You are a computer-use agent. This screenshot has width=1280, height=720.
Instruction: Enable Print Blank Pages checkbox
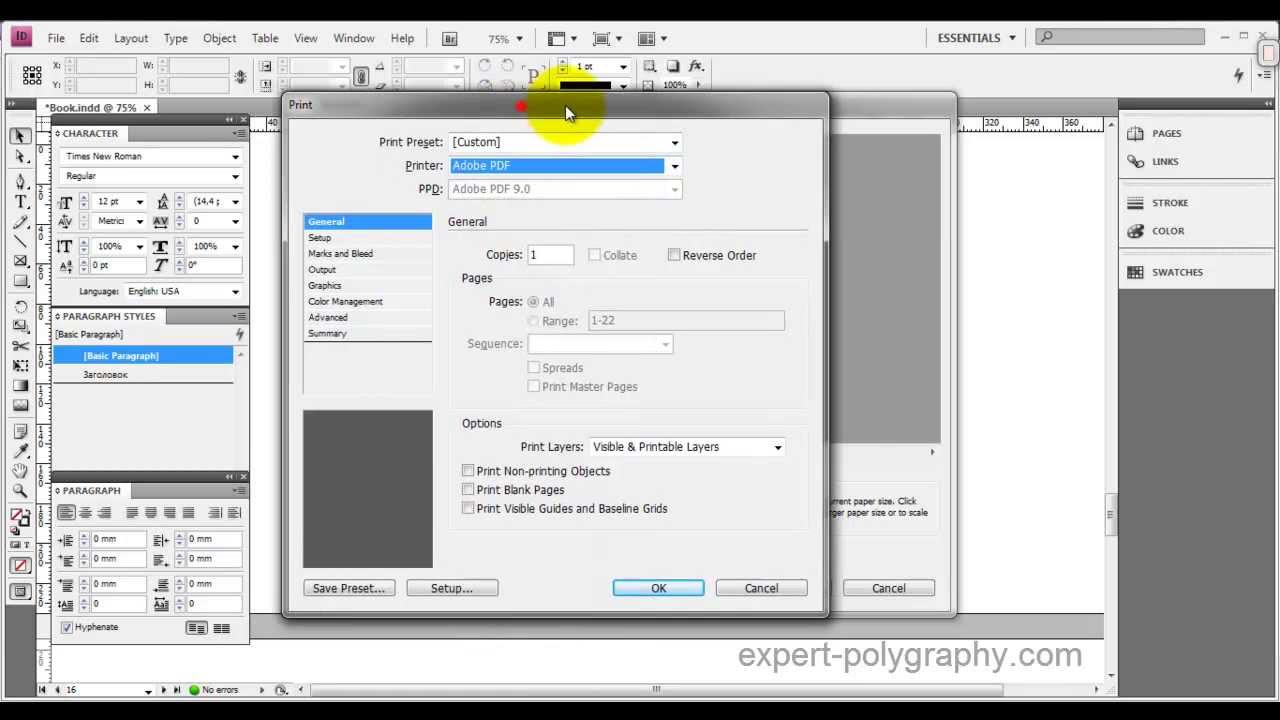tap(468, 489)
